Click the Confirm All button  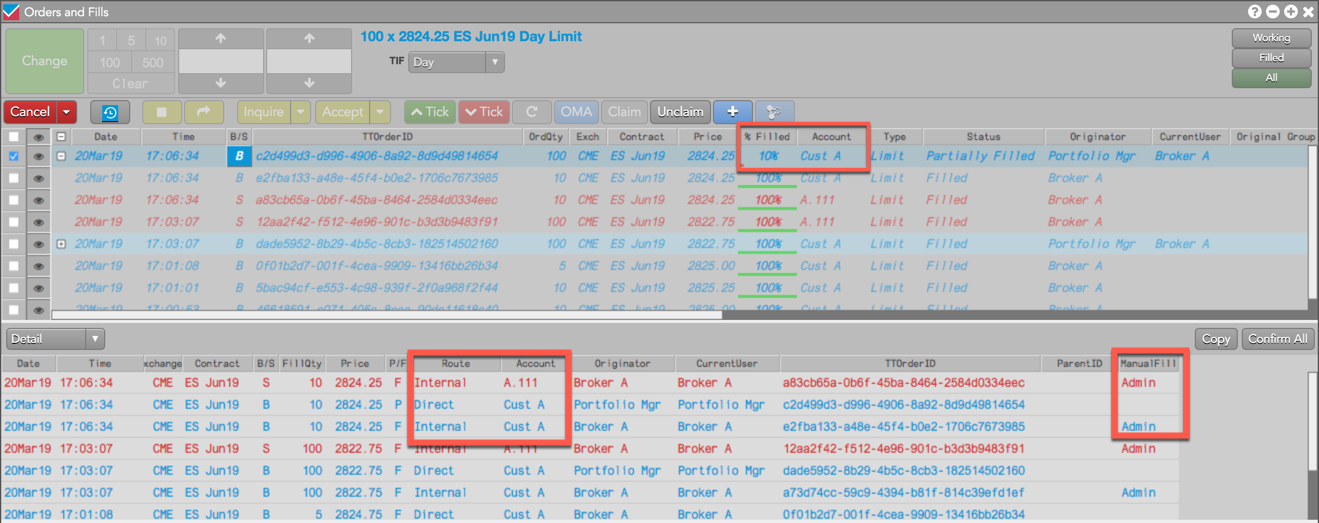tap(1277, 339)
